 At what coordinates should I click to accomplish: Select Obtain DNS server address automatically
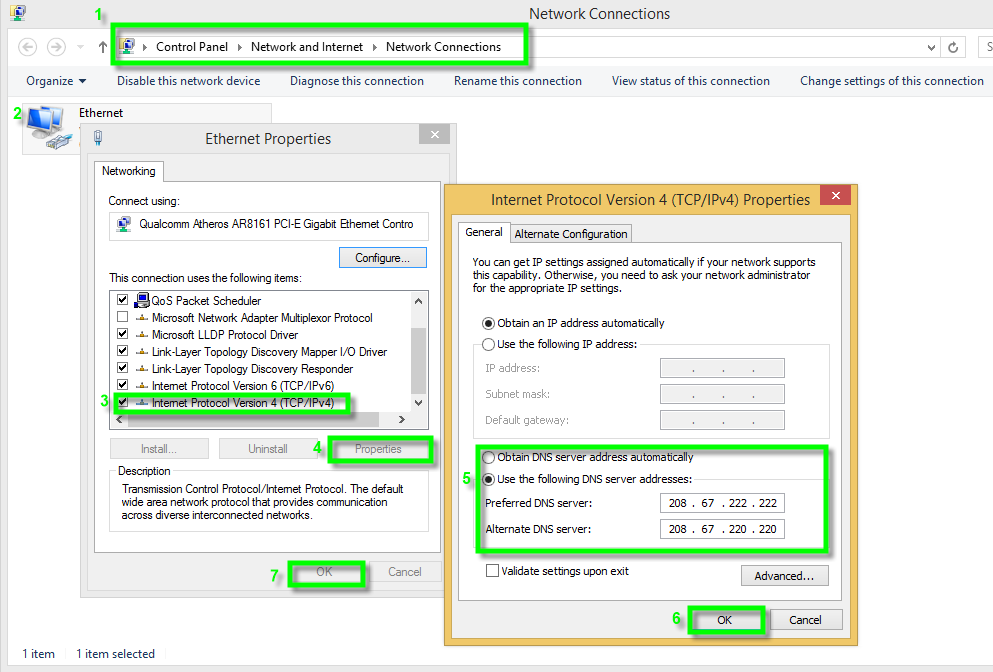point(489,457)
